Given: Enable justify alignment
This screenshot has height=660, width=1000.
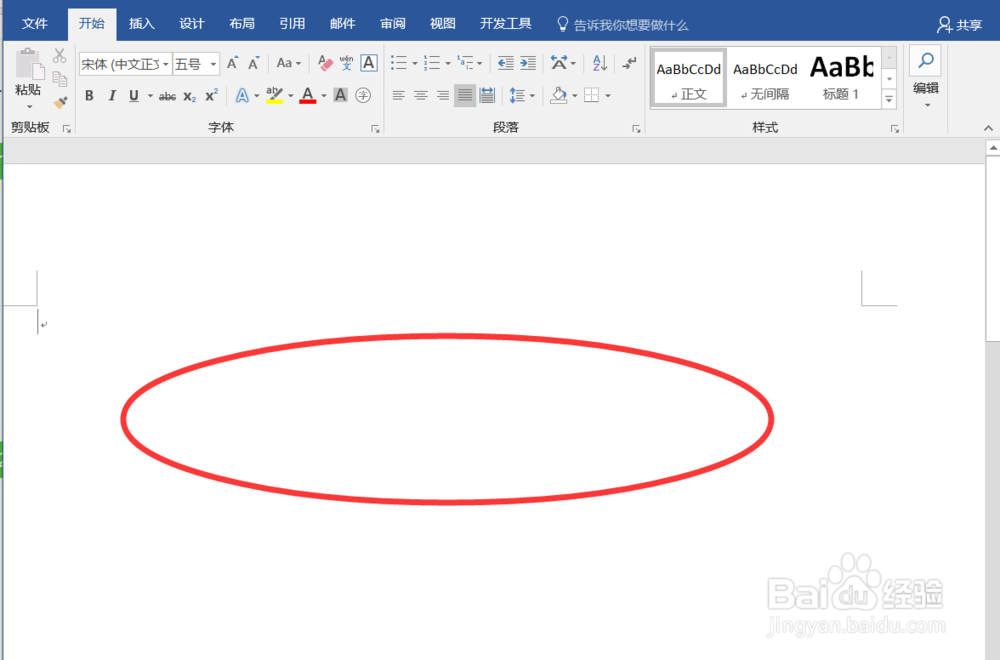Looking at the screenshot, I should [464, 95].
